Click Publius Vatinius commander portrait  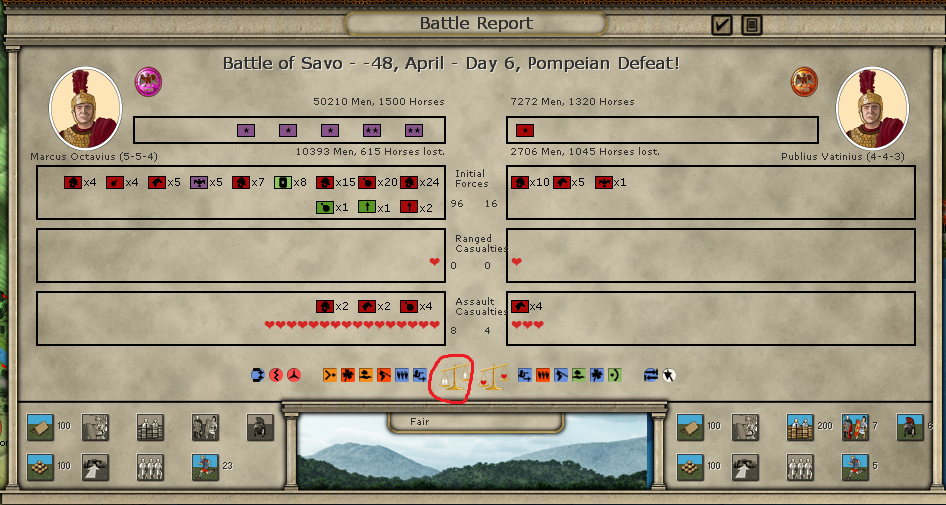point(872,109)
